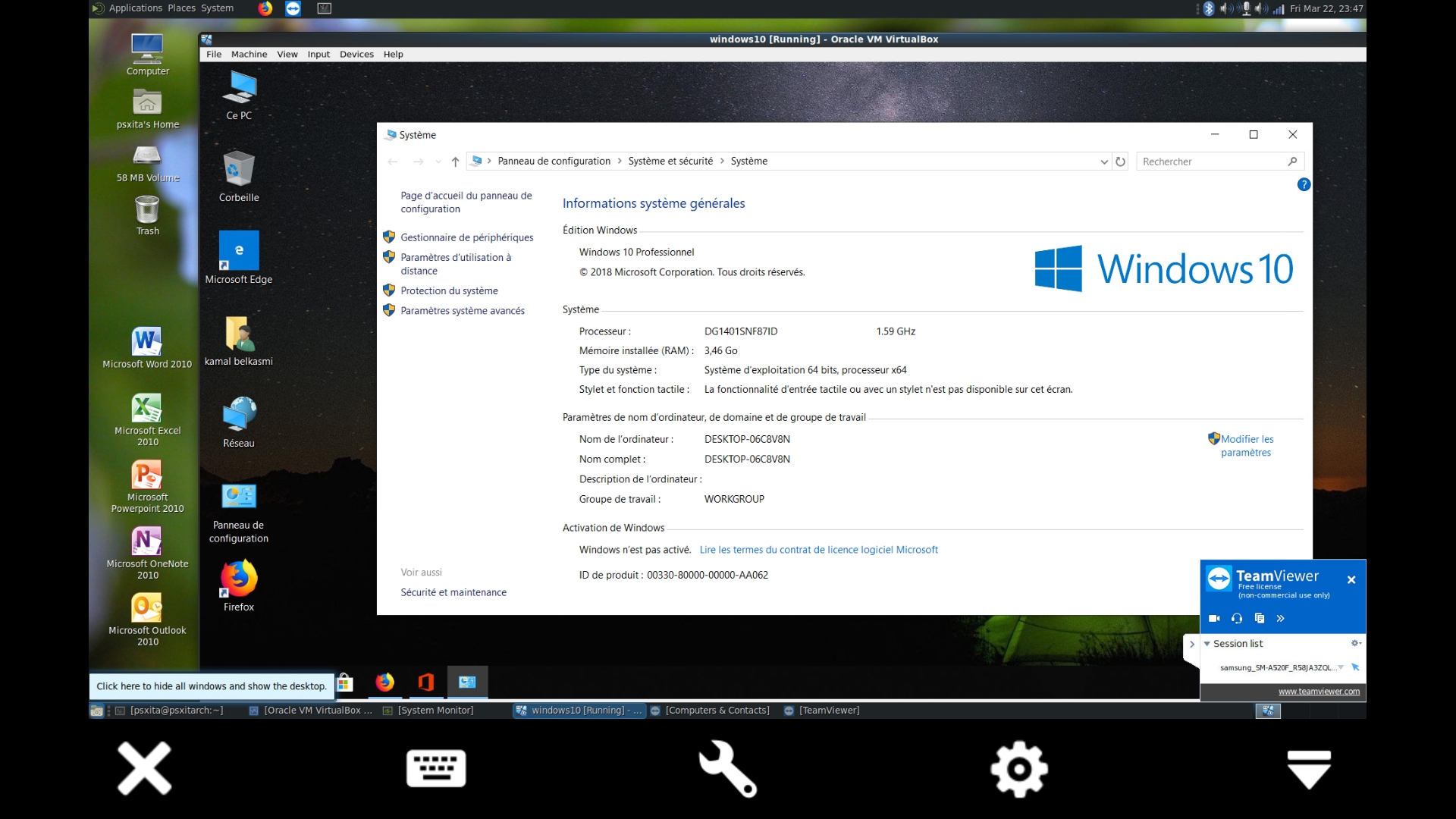Open the Applications menu in top panel
Image resolution: width=1456 pixels, height=819 pixels.
click(136, 8)
